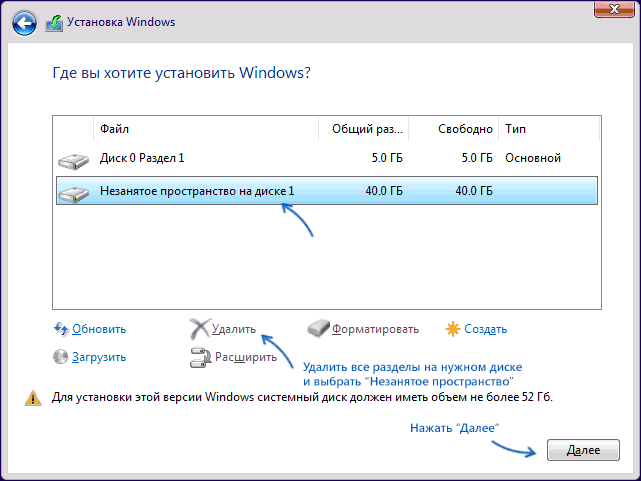Image resolution: width=641 pixels, height=481 pixels.
Task: Click the Далее button
Action: (x=583, y=450)
